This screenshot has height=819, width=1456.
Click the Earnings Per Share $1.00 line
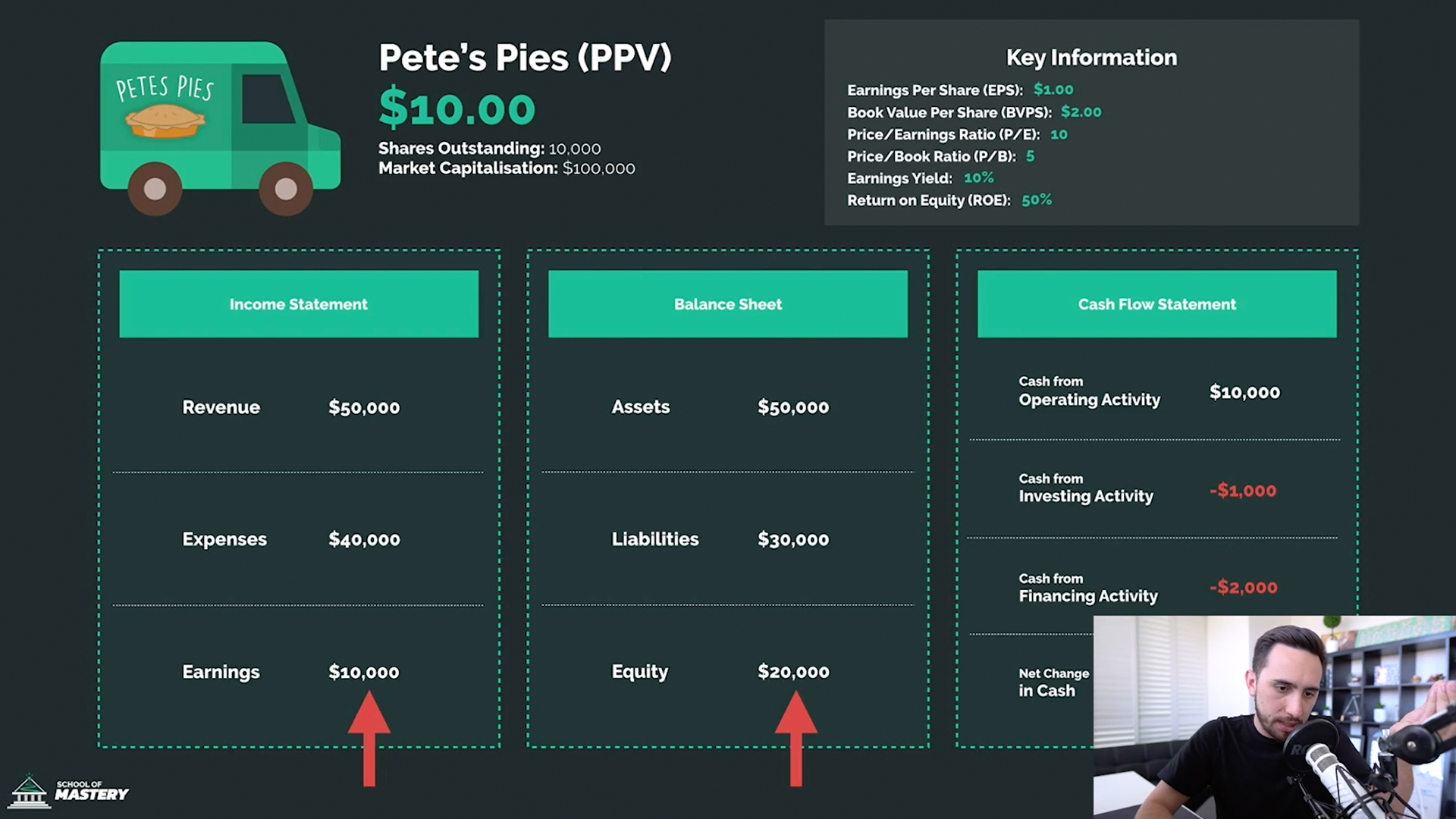[960, 89]
